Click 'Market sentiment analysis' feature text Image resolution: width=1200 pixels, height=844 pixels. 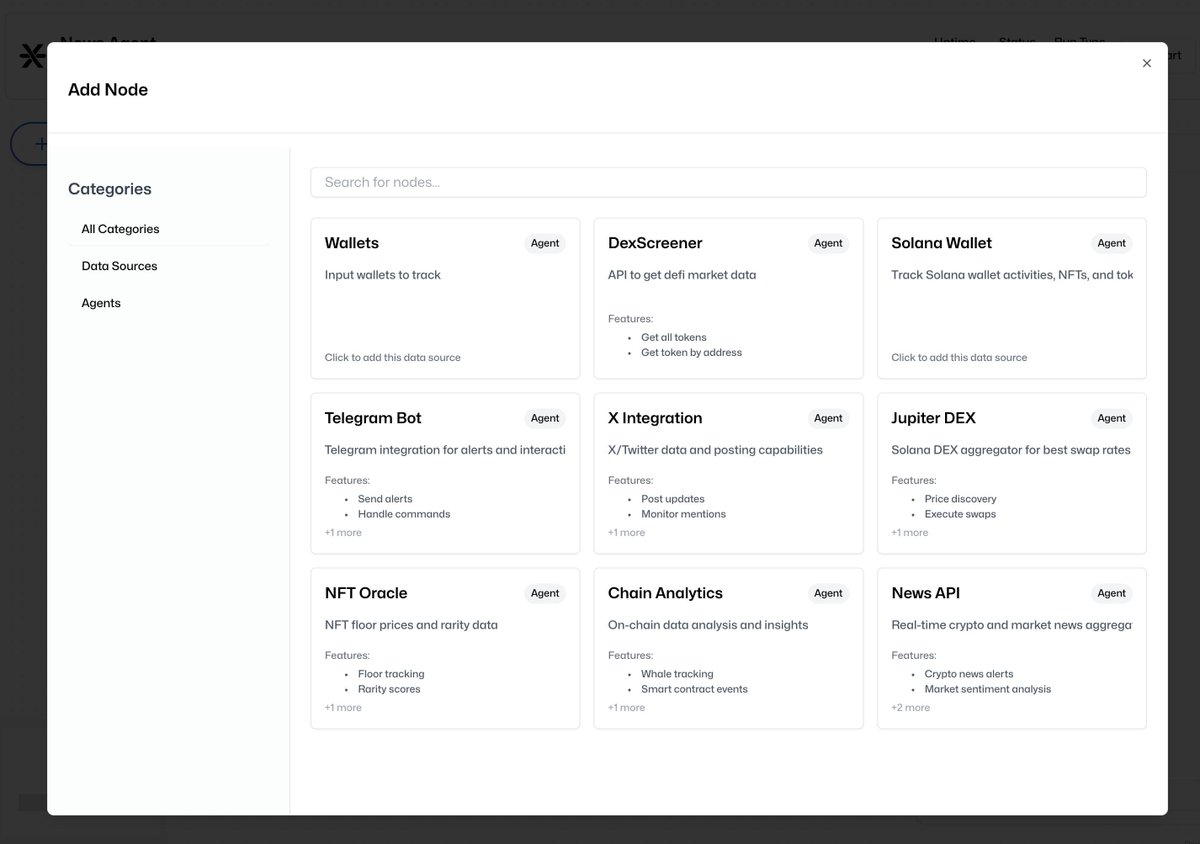pyautogui.click(x=988, y=689)
